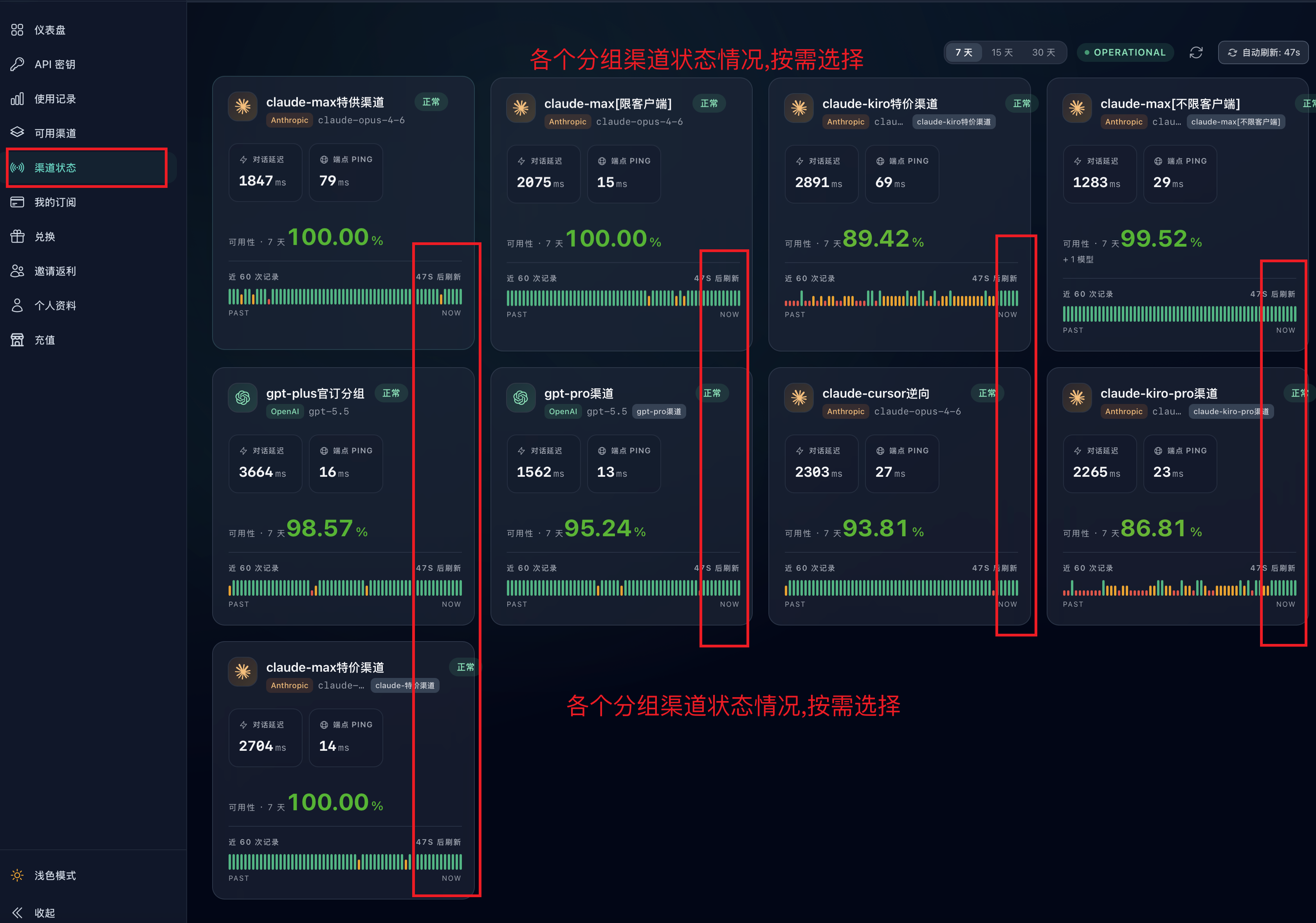
Task: Open the 兑换 gift icon
Action: pos(17,236)
